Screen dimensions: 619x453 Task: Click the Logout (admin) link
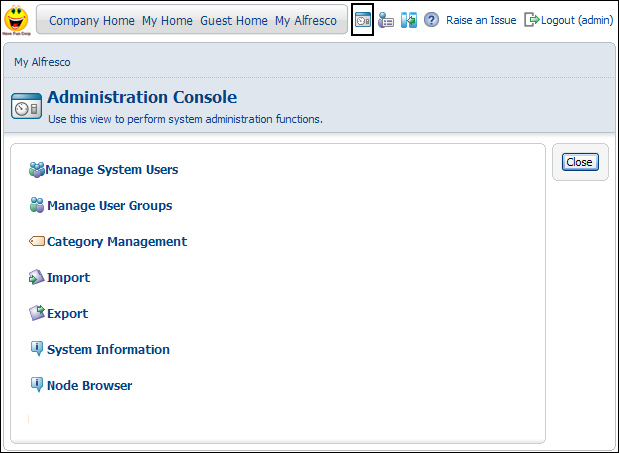pyautogui.click(x=577, y=20)
